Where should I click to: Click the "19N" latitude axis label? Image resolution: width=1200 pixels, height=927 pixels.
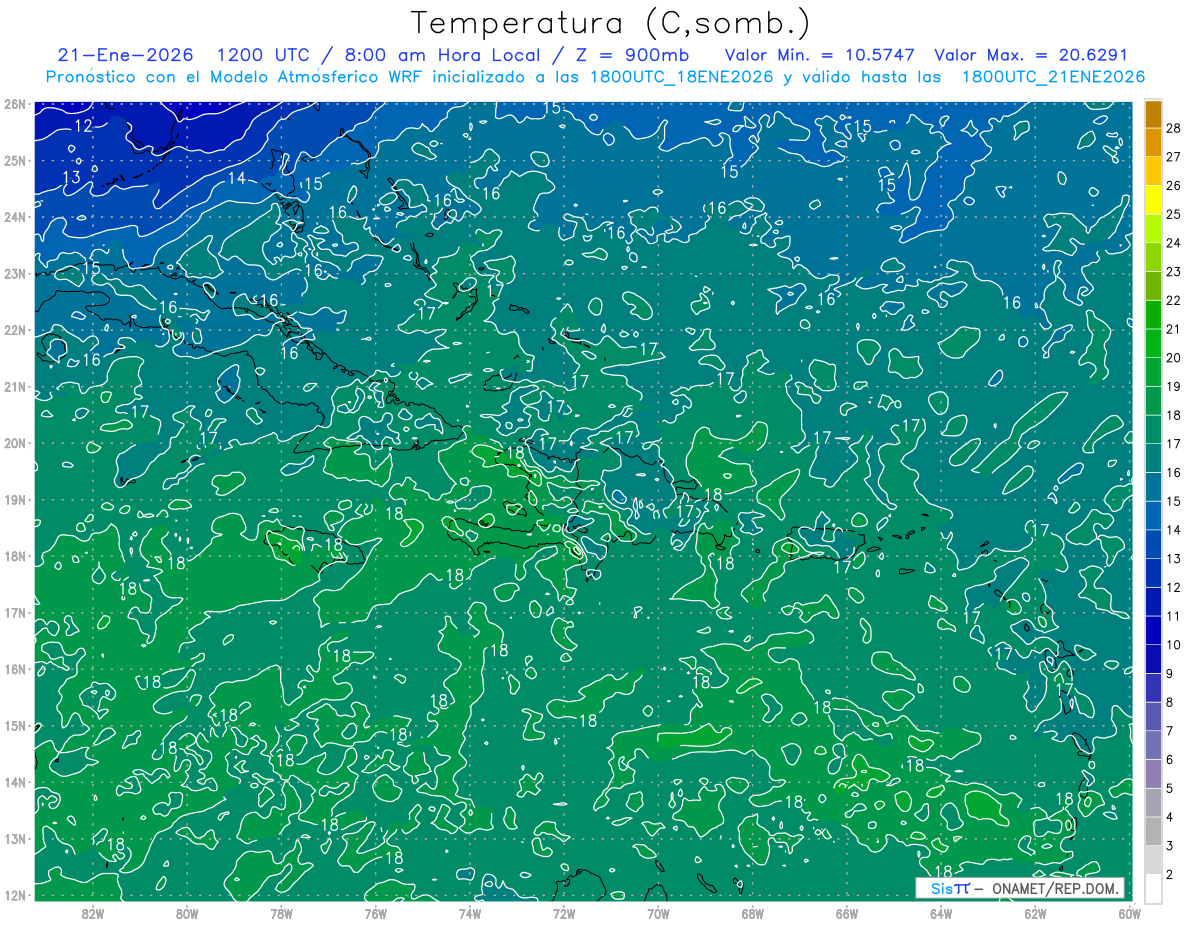(x=14, y=500)
